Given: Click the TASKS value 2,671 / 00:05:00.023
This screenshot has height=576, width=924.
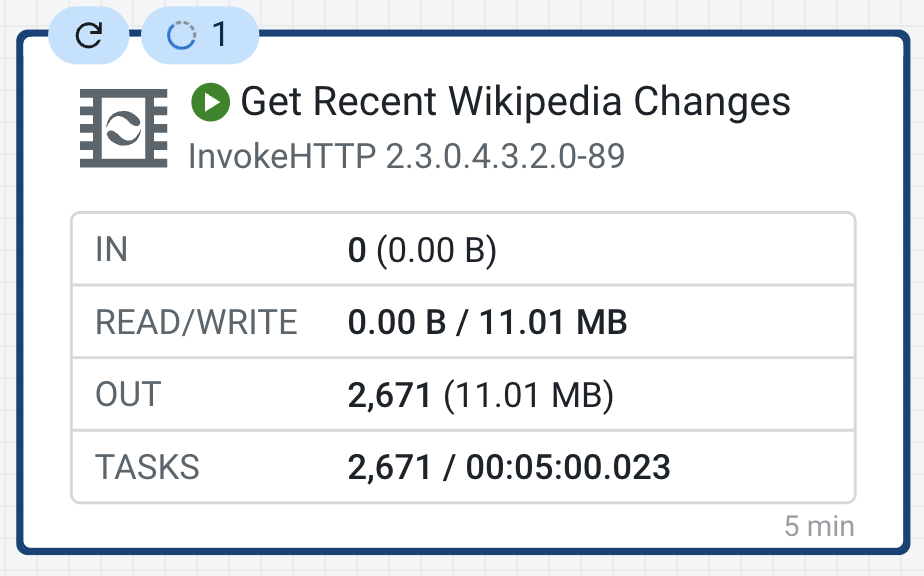Looking at the screenshot, I should [509, 466].
